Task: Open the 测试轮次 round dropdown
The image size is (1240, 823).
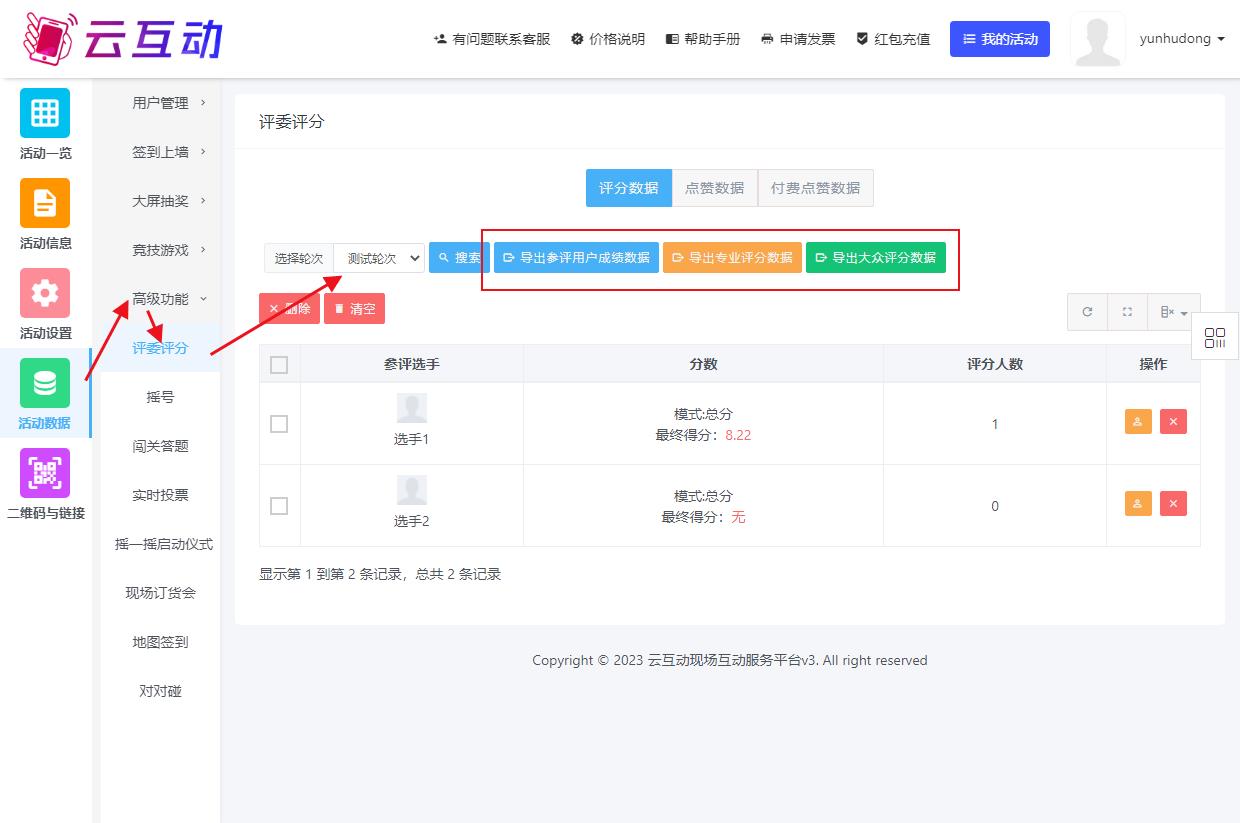Action: coord(379,258)
